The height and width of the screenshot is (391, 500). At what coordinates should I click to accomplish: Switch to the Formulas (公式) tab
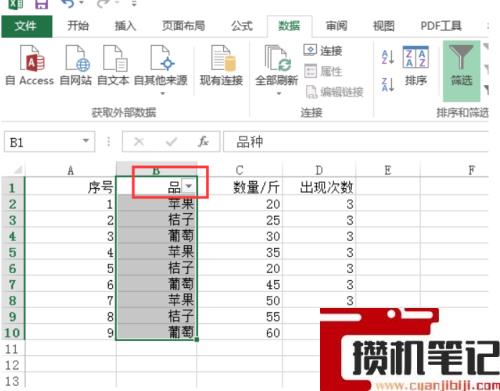[242, 26]
